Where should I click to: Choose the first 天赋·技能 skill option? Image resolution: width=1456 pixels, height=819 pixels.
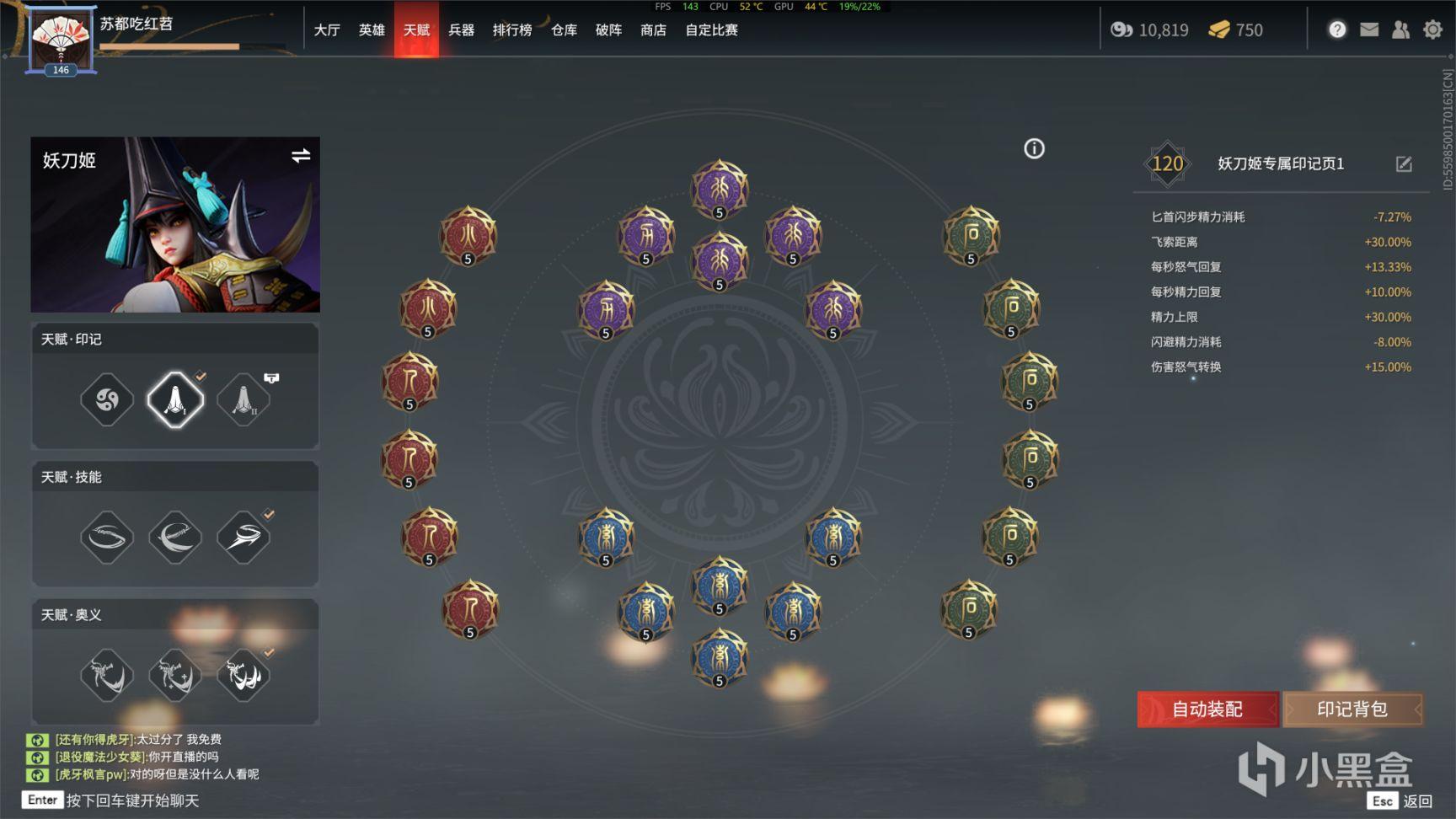(107, 537)
